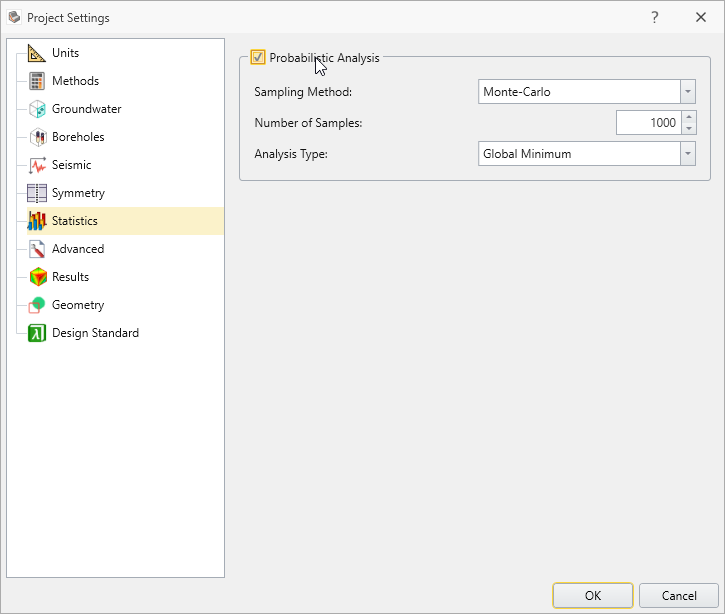
Task: Select the Seismic category
Action: 71,165
